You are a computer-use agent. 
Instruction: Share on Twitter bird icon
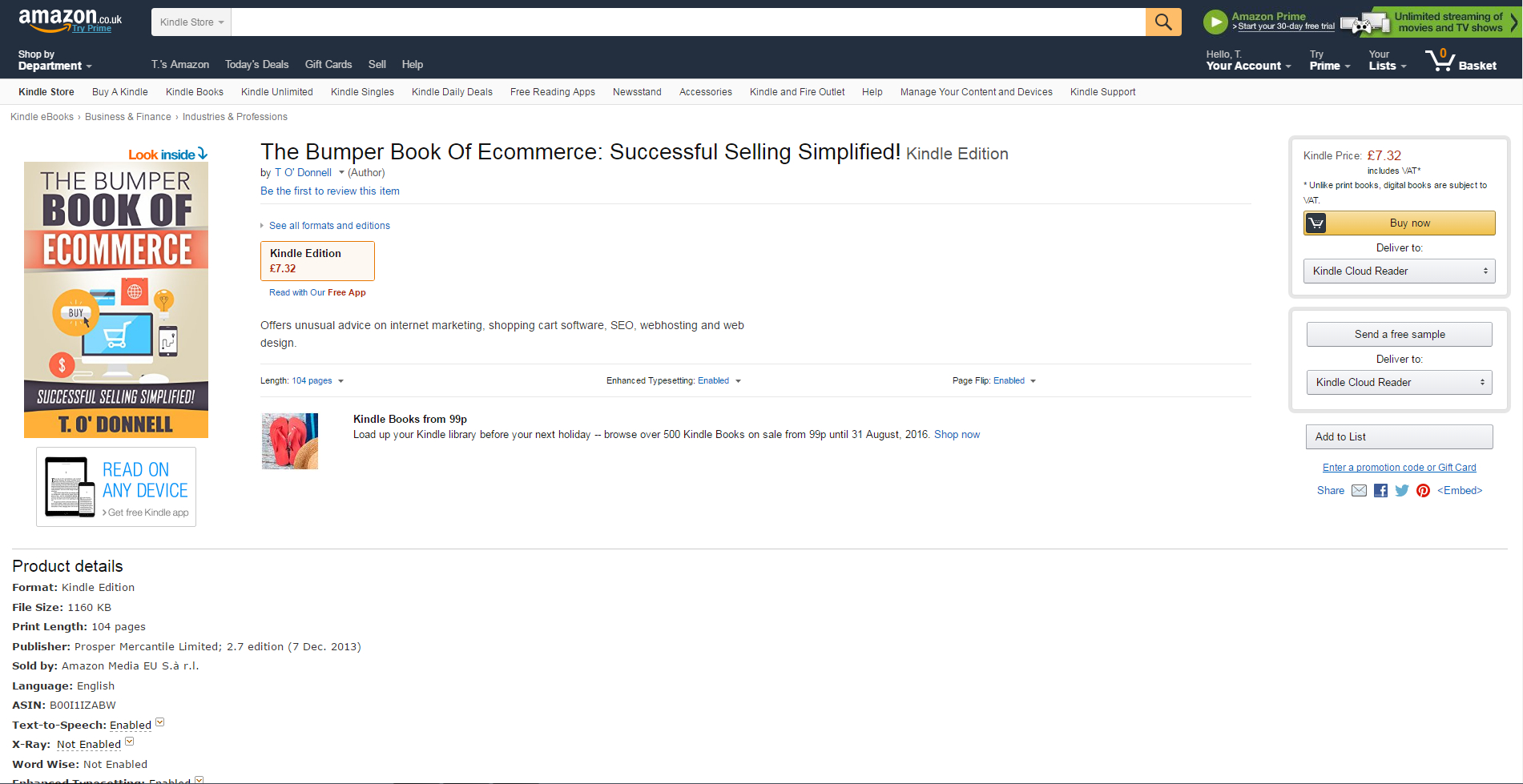coord(1401,491)
